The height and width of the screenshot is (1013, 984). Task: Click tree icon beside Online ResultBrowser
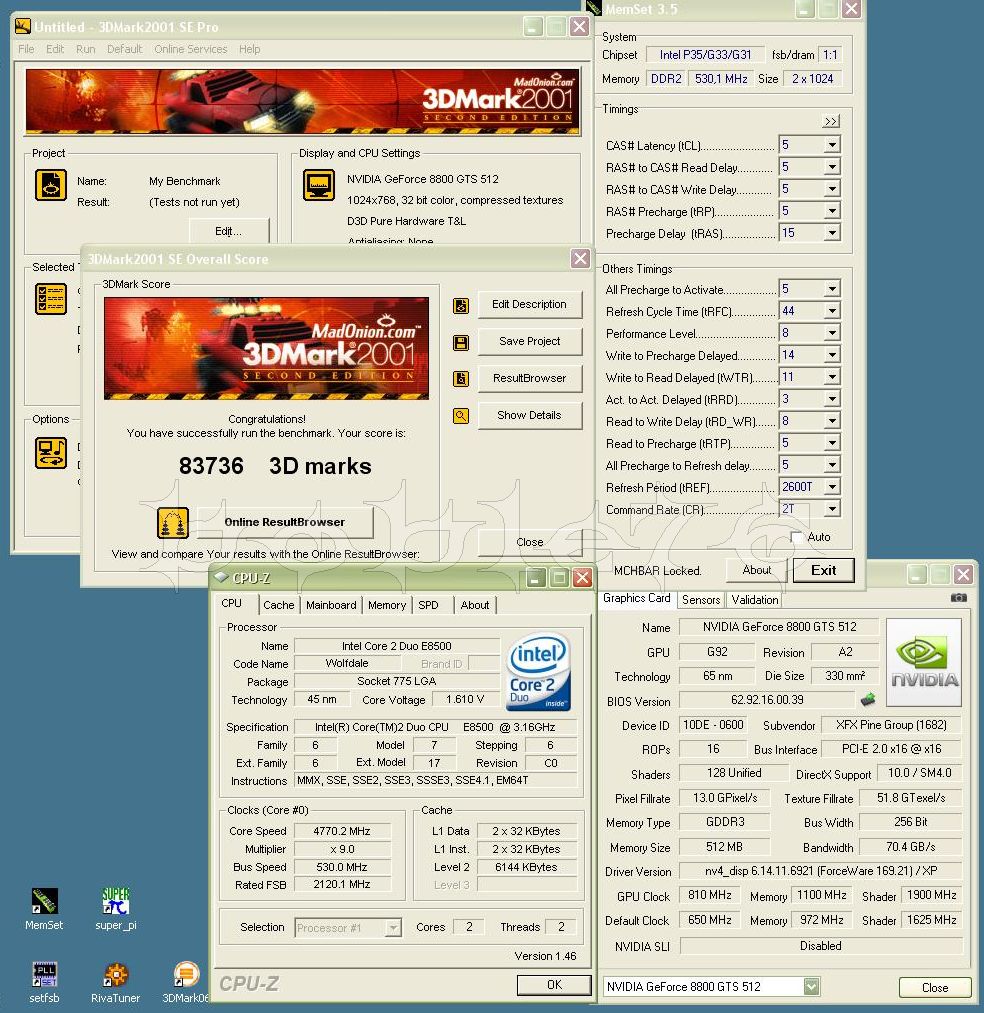coord(173,523)
